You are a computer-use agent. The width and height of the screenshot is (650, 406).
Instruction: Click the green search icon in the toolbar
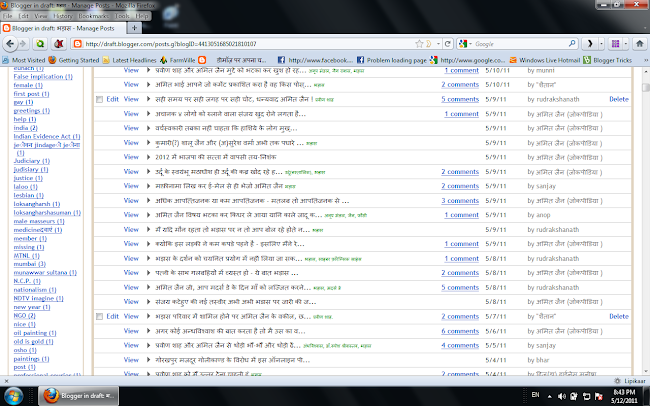tap(40, 44)
